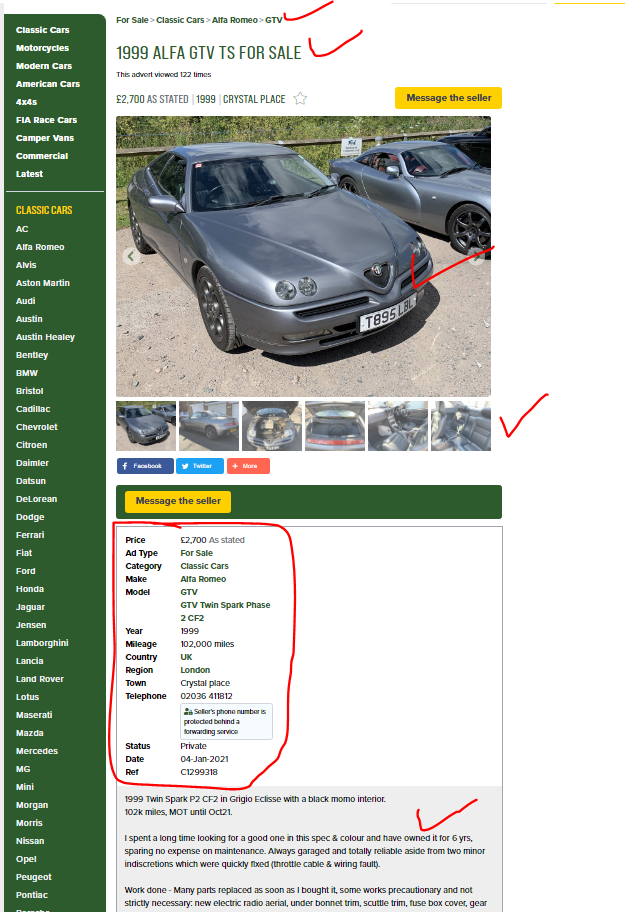
Task: Click the top Message the seller button
Action: click(448, 98)
